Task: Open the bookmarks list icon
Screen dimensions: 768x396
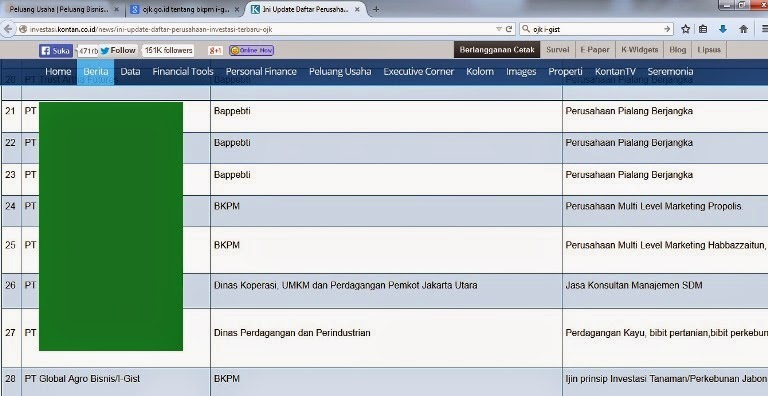Action: click(703, 29)
